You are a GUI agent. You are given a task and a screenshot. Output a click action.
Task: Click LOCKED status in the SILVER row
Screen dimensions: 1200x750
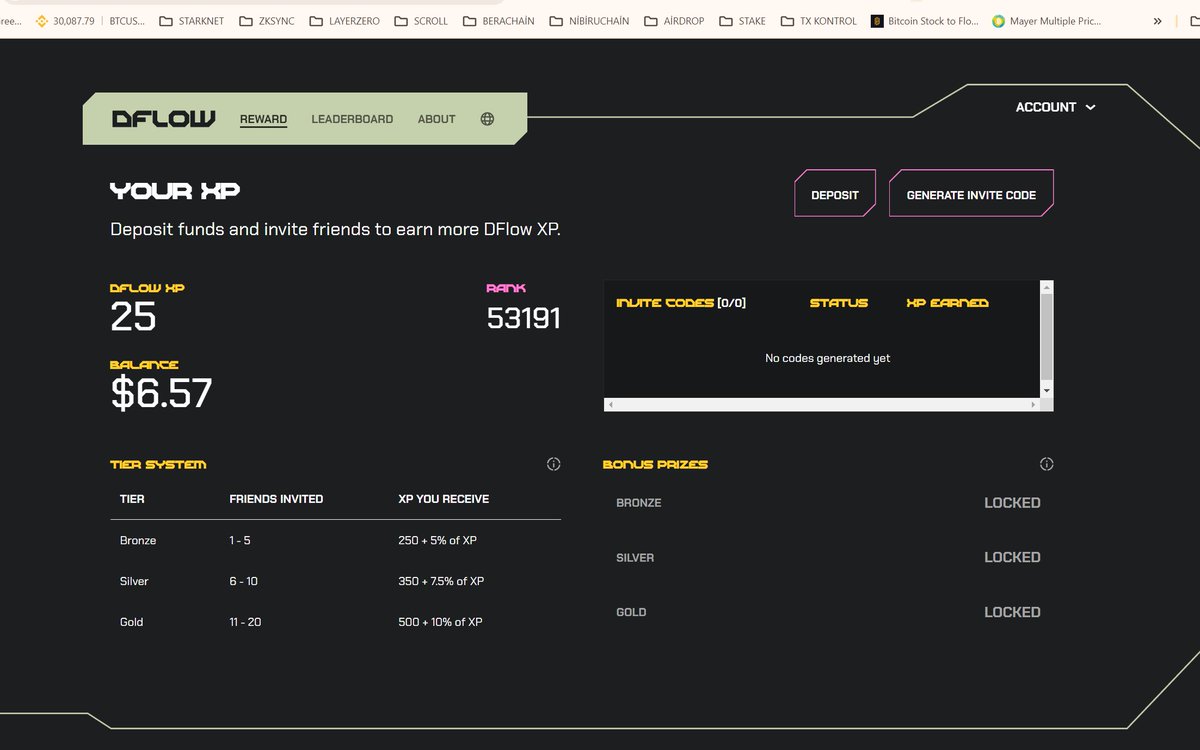pos(1012,557)
